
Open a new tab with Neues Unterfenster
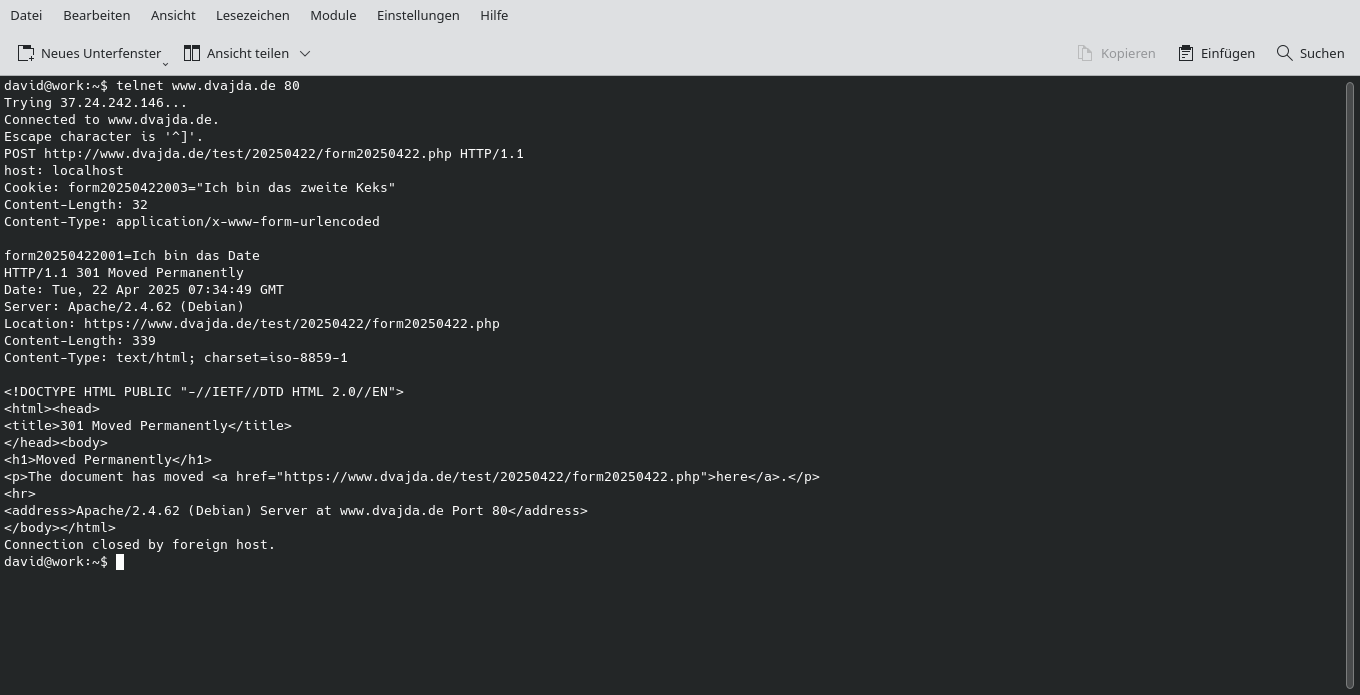[x=90, y=53]
